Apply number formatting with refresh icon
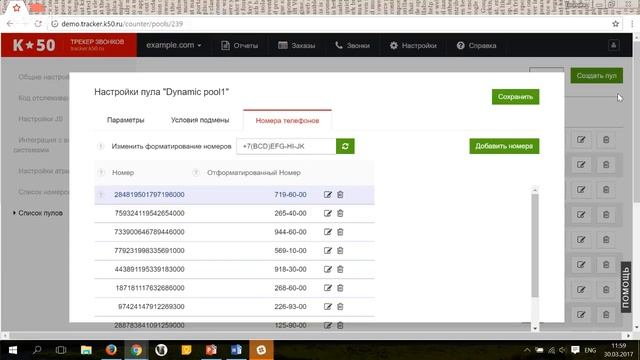 [345, 146]
